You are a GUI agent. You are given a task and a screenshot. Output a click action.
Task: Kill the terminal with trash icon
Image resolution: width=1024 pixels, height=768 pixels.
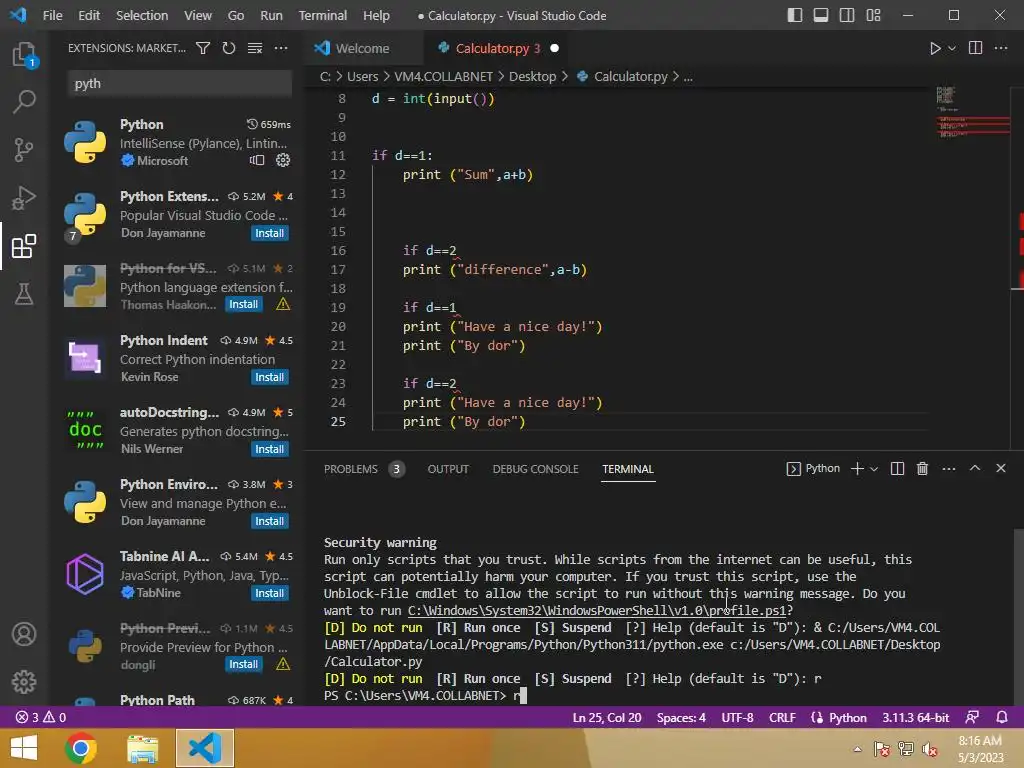coord(922,468)
